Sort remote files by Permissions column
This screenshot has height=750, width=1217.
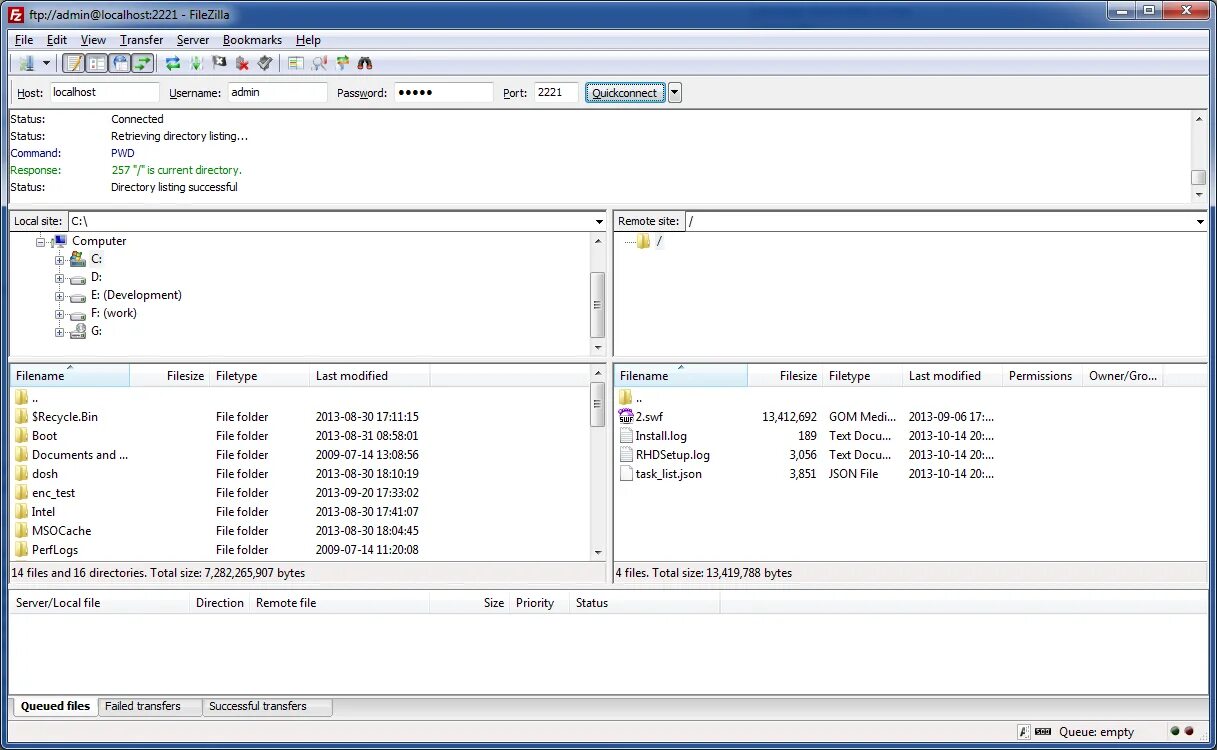[x=1042, y=376]
